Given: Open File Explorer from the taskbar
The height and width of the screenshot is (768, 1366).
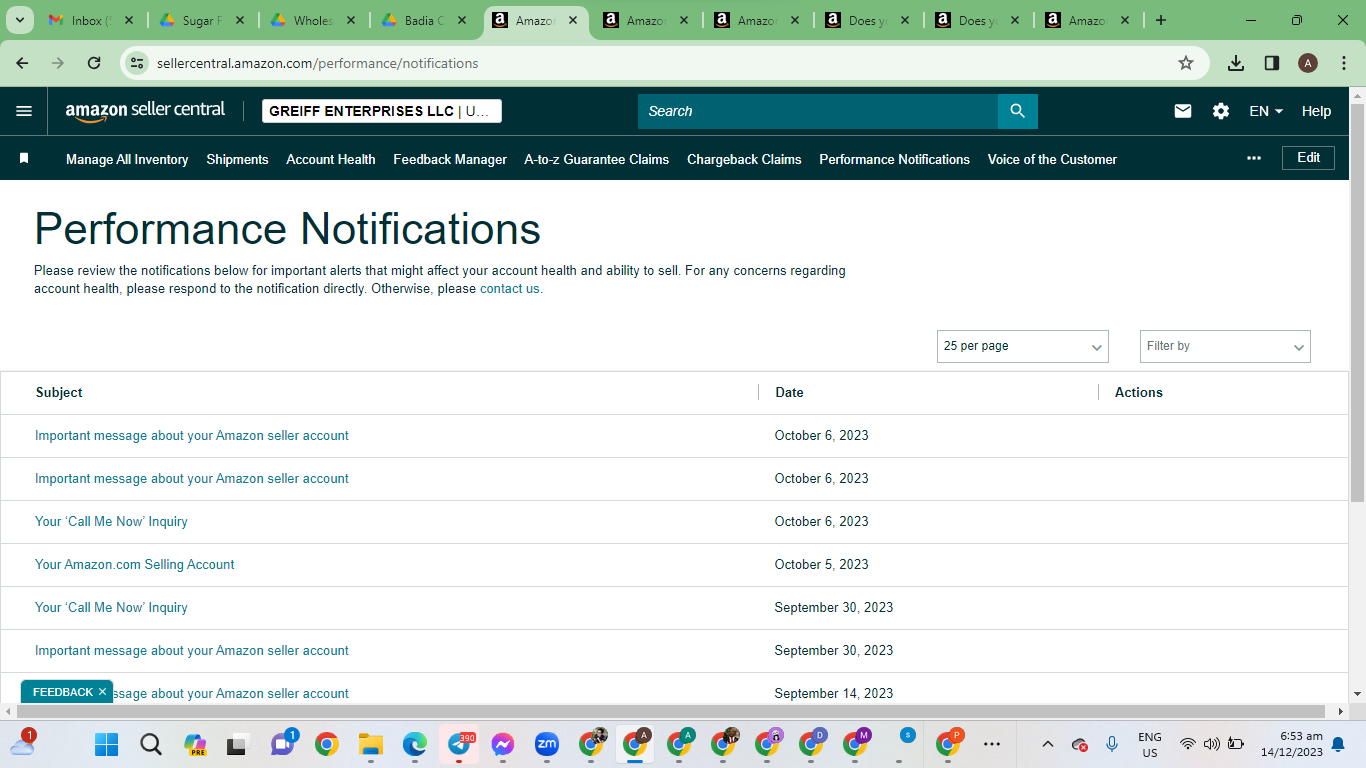Looking at the screenshot, I should [371, 744].
